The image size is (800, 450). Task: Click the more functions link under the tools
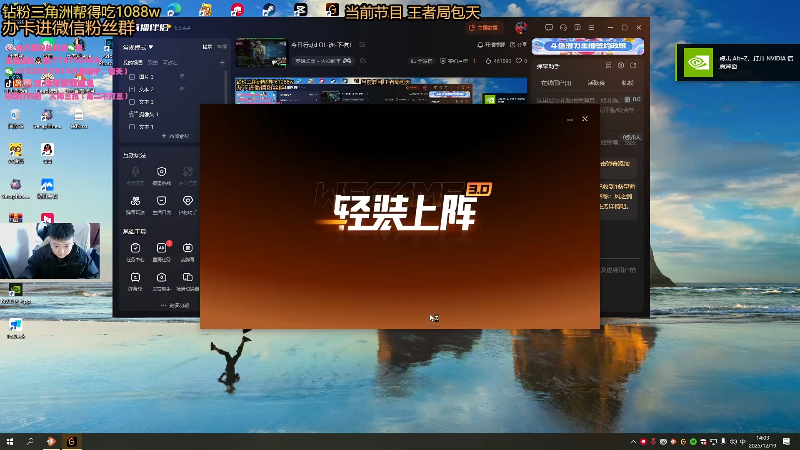pyautogui.click(x=175, y=305)
